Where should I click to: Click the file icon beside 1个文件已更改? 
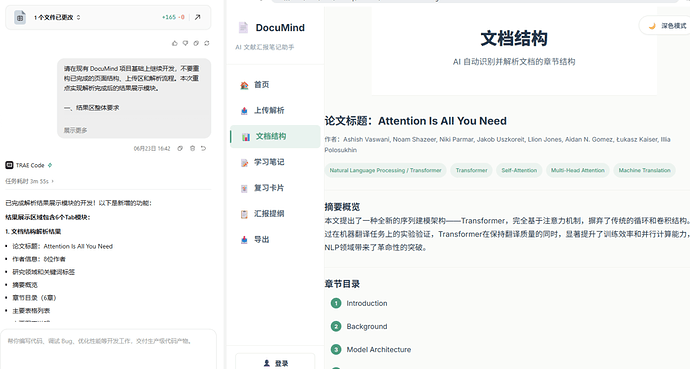(x=20, y=18)
